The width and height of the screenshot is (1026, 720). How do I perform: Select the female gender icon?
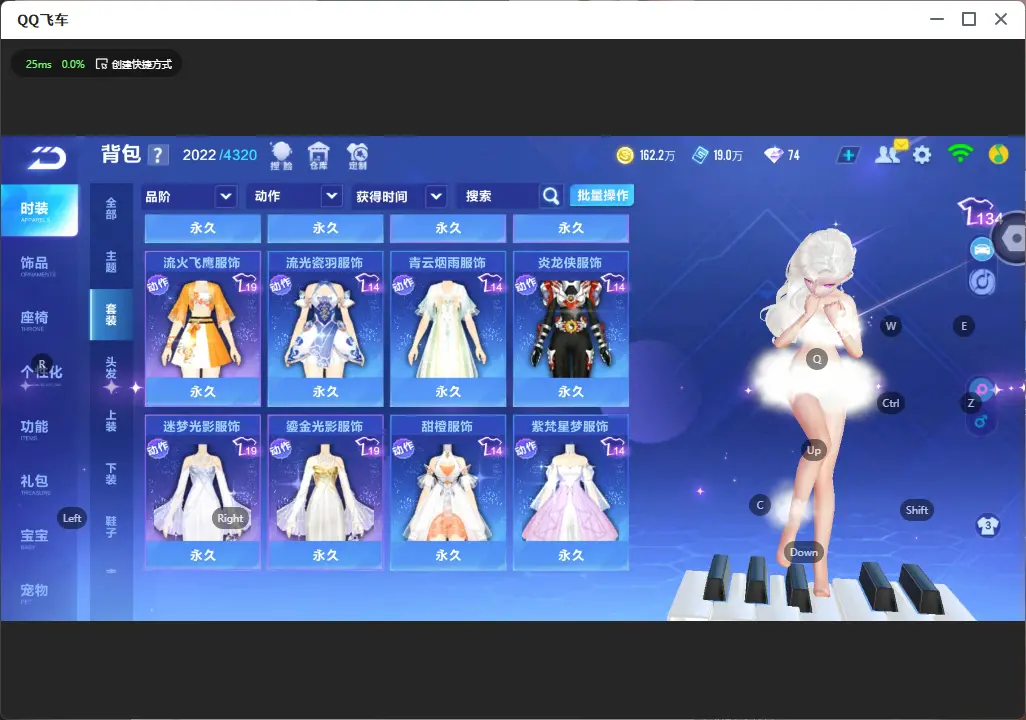(x=981, y=389)
